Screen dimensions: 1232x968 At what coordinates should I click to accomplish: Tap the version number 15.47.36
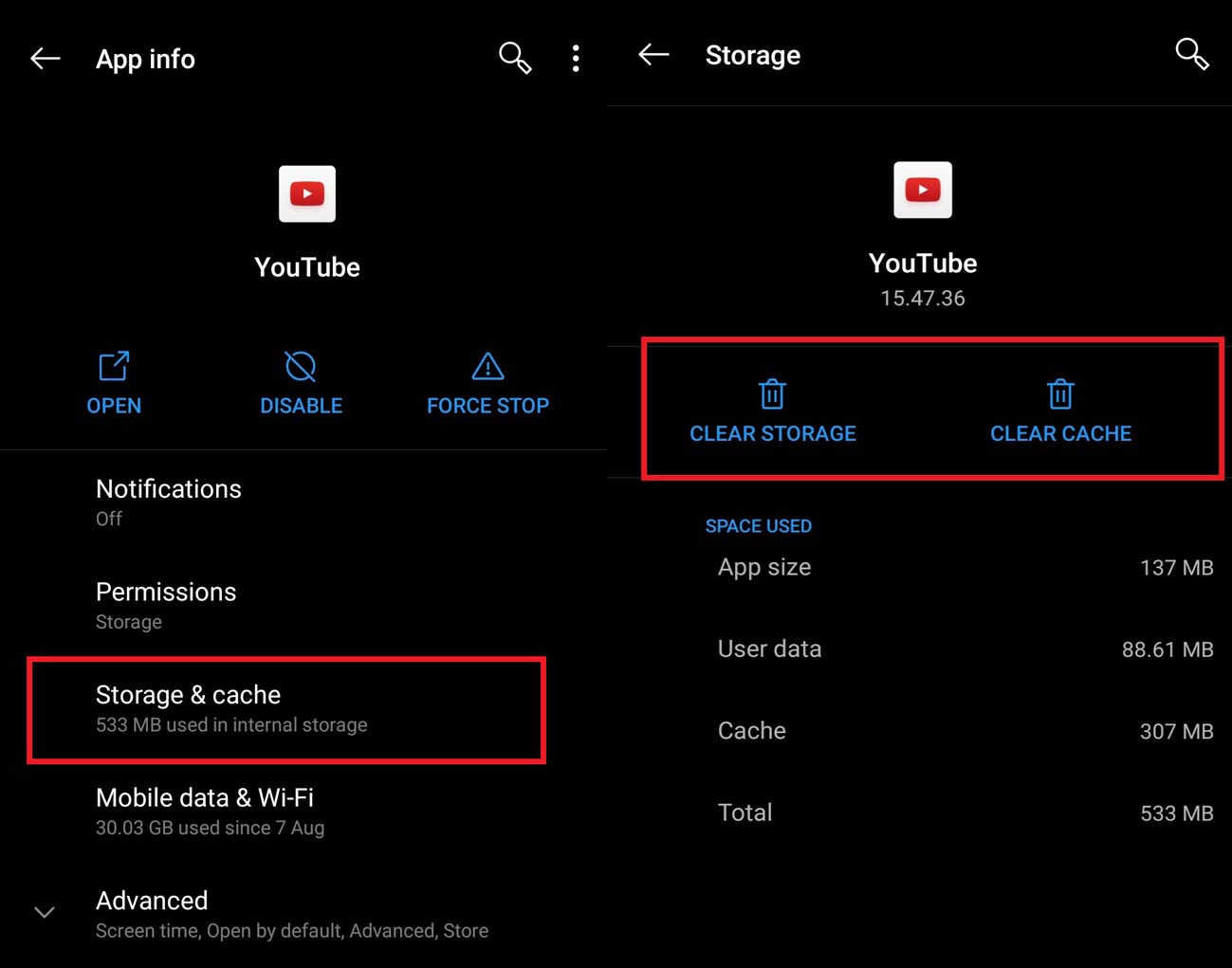(x=923, y=299)
